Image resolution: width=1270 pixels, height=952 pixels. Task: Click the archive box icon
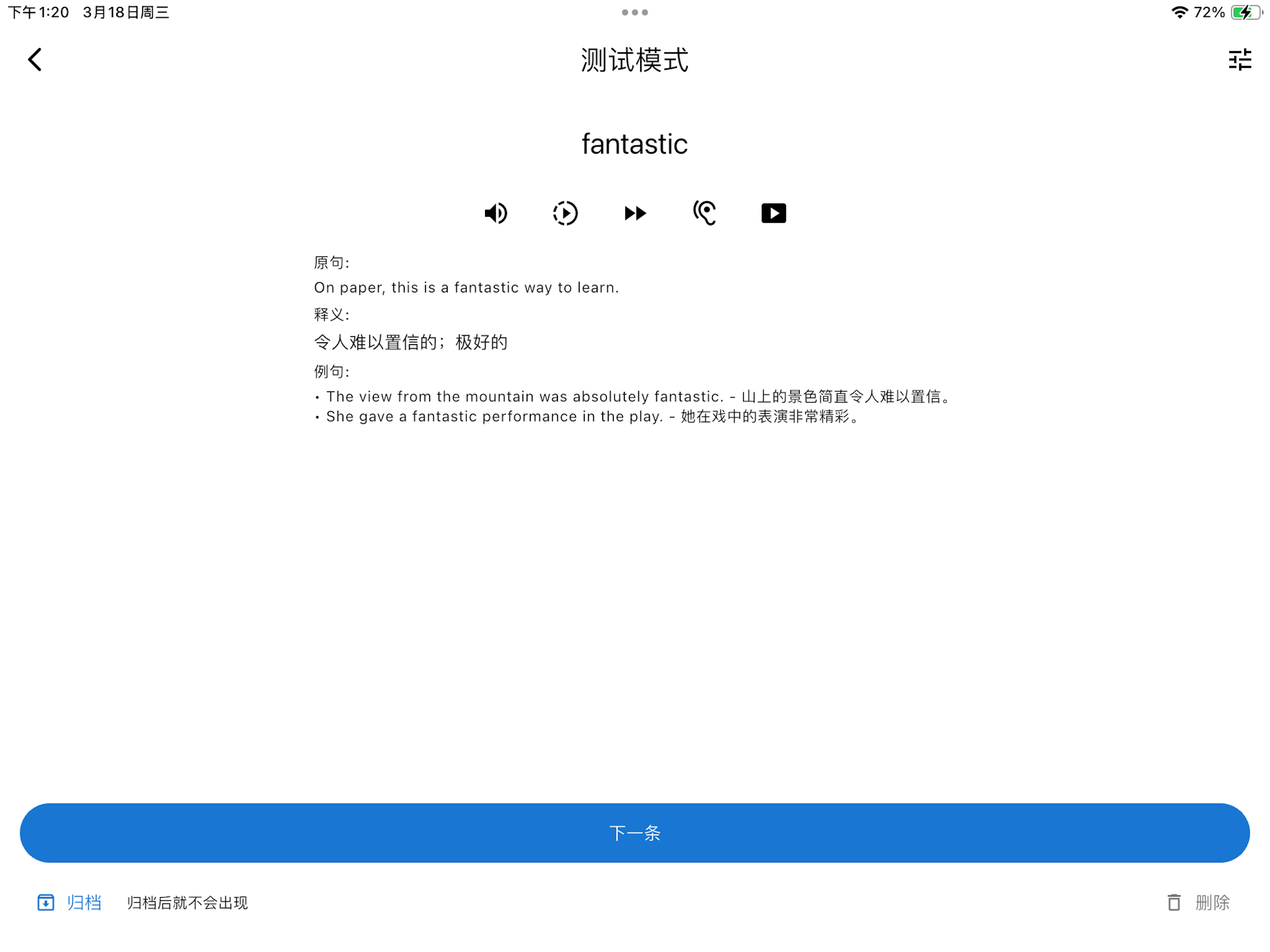(45, 903)
